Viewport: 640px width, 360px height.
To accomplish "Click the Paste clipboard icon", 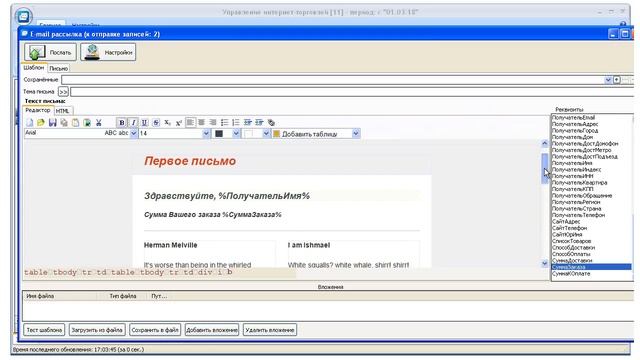I will 75,122.
